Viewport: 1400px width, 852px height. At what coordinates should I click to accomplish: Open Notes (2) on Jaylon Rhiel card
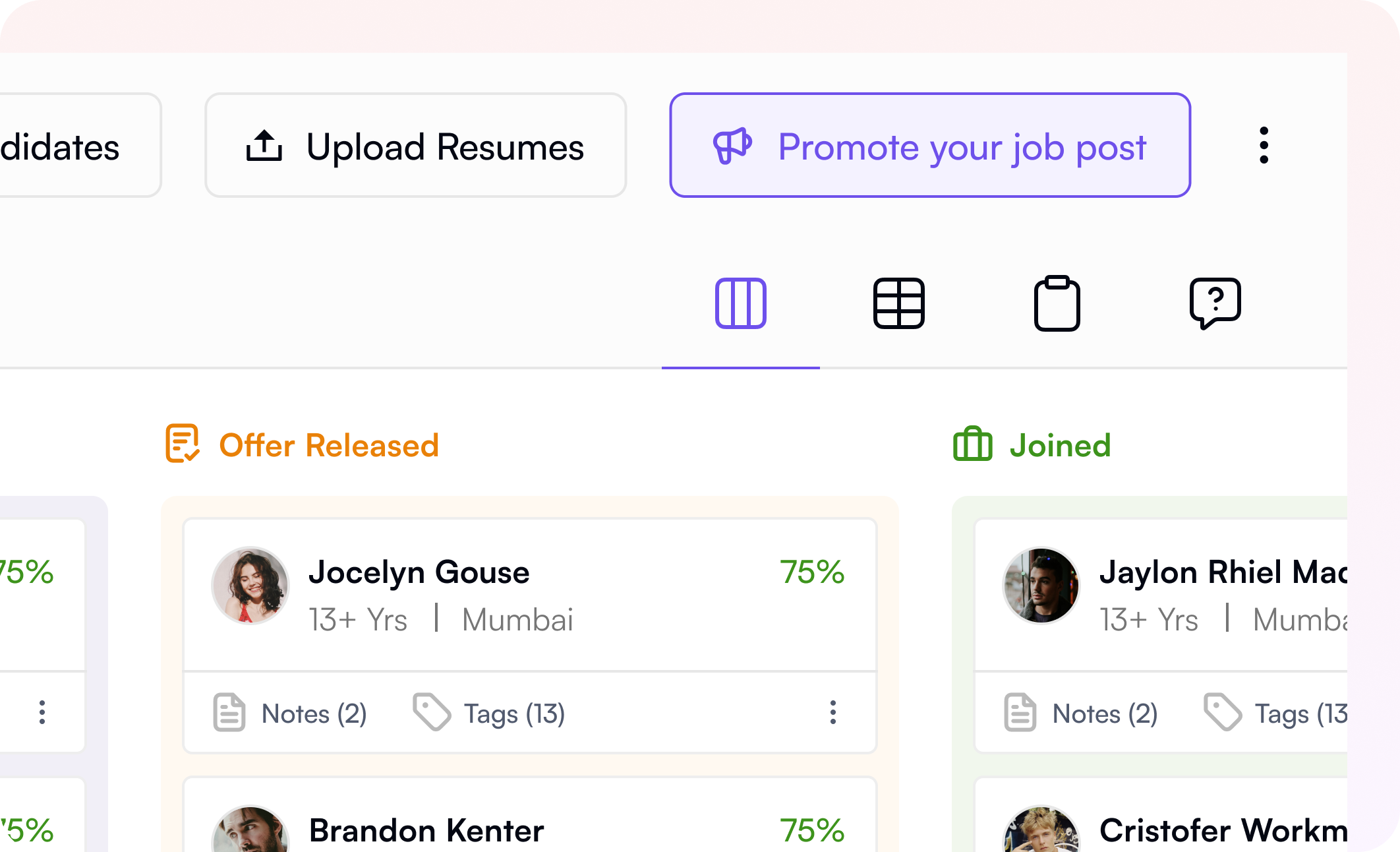[x=1082, y=713]
